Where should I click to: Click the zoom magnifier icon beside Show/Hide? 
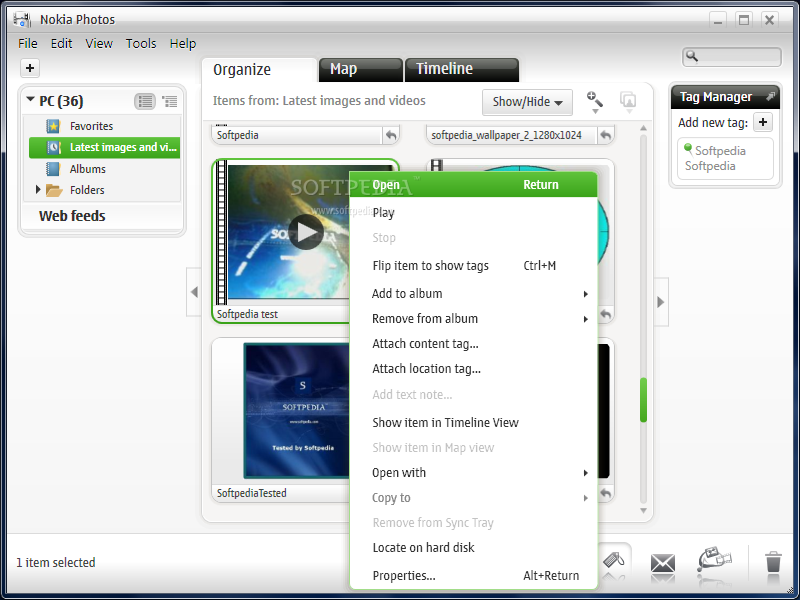click(594, 98)
